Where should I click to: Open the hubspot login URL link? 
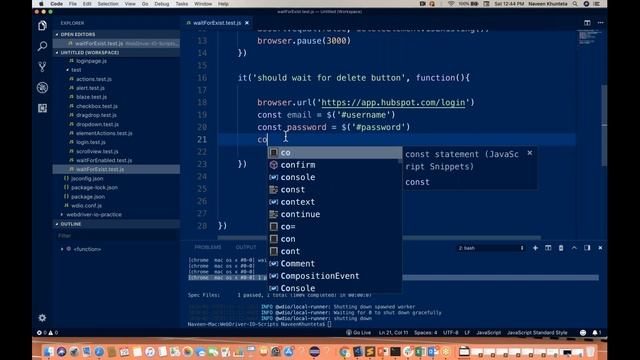point(393,102)
